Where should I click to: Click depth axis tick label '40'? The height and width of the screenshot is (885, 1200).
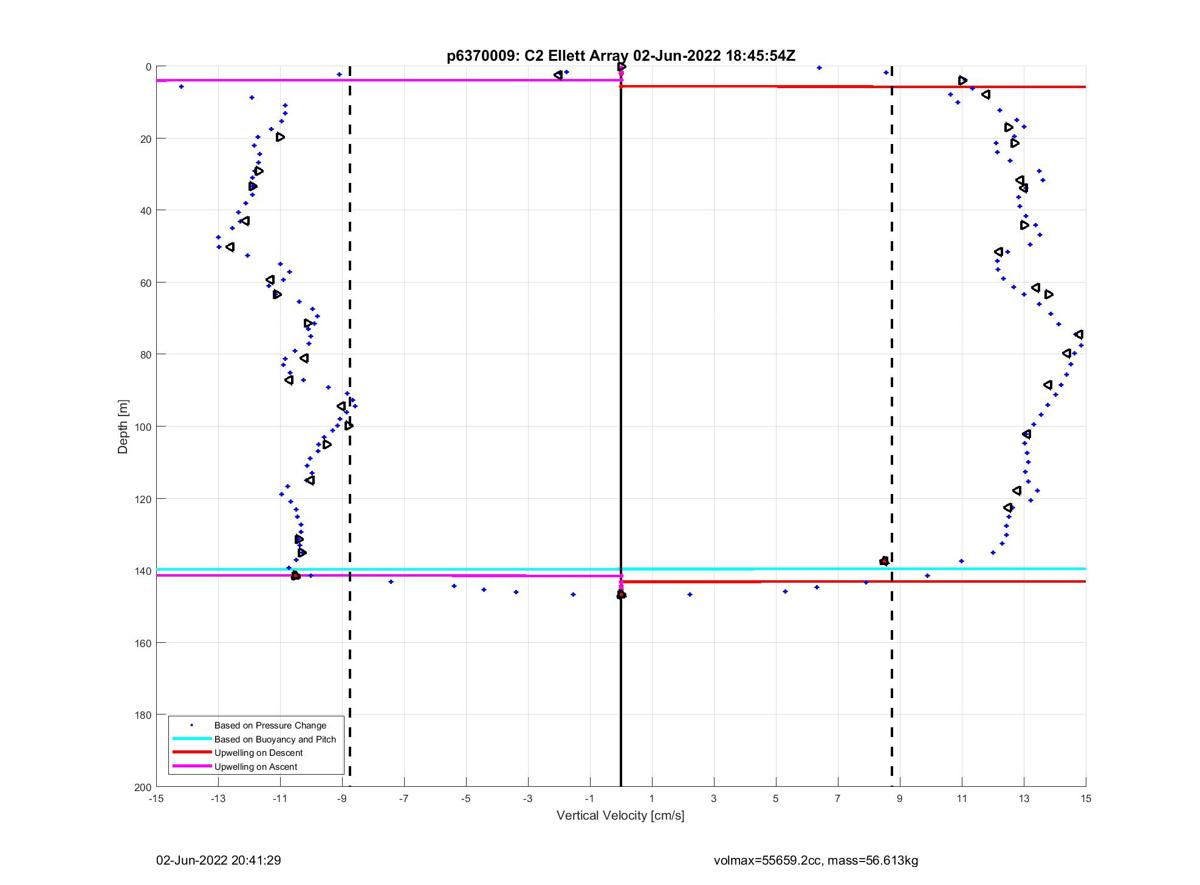[x=145, y=211]
